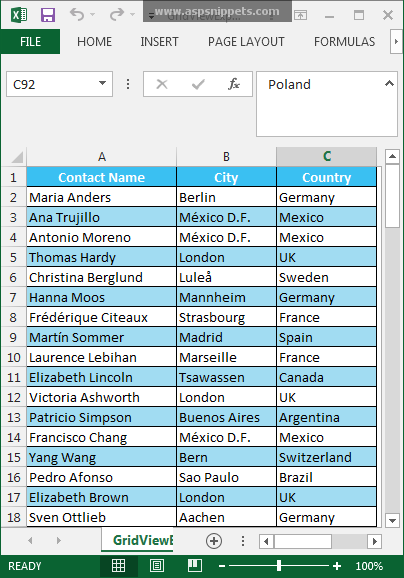Add a new sheet with plus icon
Screen dimensions: 404x578
[x=214, y=541]
